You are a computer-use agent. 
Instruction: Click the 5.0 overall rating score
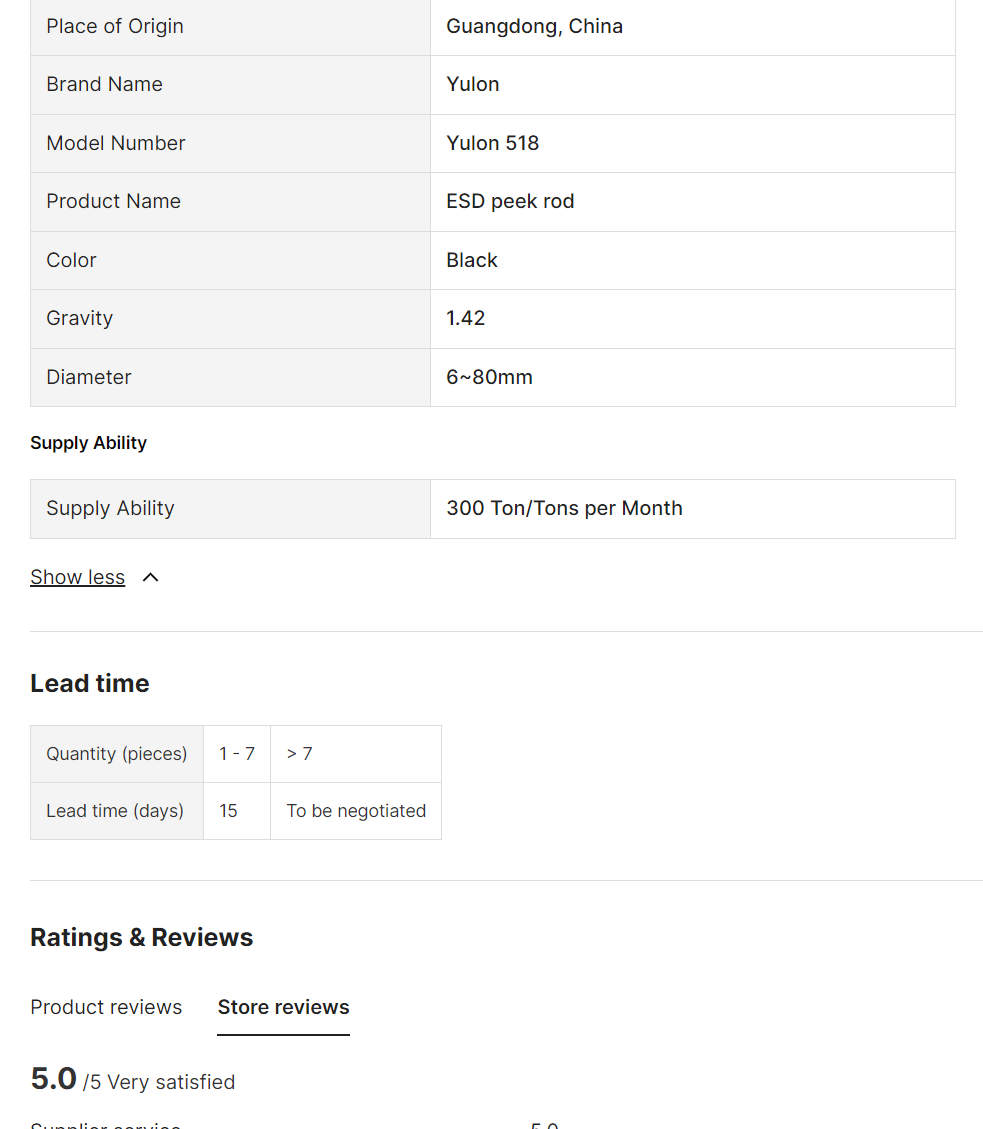[53, 1079]
